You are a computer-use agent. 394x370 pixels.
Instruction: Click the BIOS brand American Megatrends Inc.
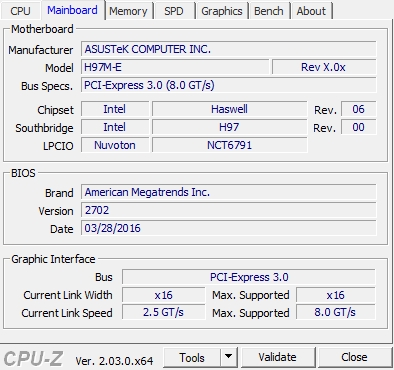(229, 192)
